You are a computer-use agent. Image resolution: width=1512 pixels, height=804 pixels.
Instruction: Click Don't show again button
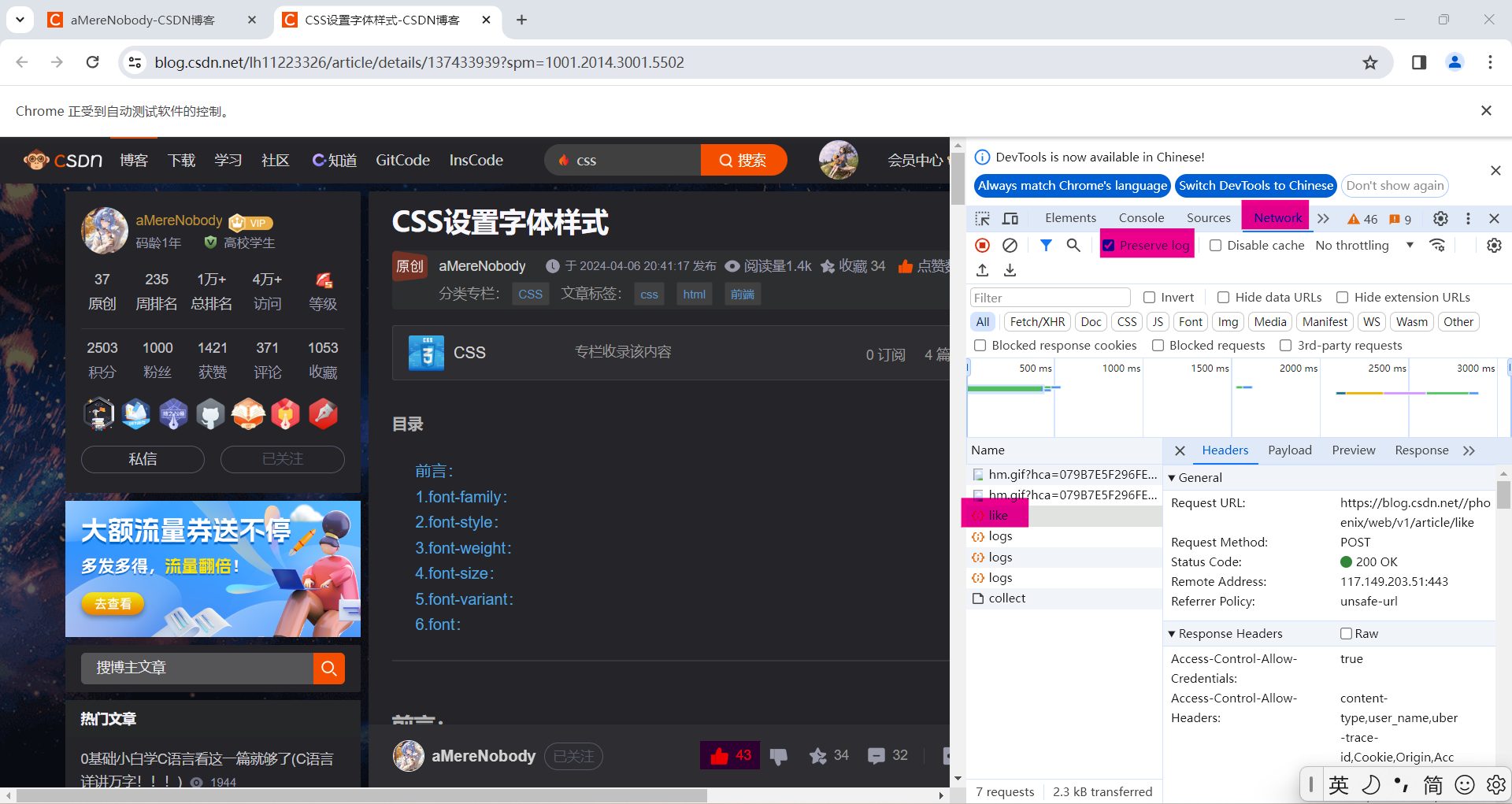(x=1395, y=186)
